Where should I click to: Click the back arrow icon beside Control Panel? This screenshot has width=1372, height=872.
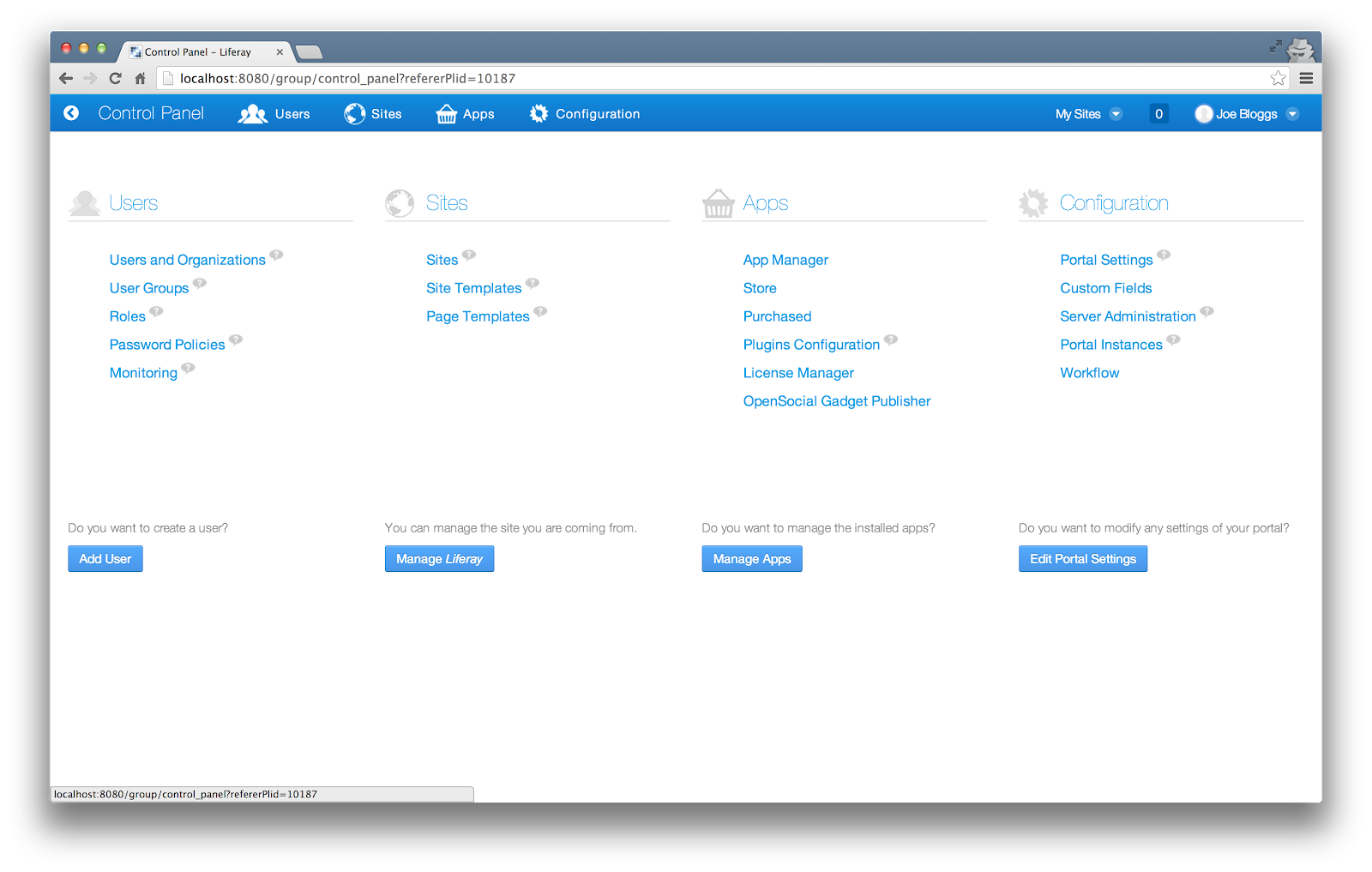click(x=71, y=113)
